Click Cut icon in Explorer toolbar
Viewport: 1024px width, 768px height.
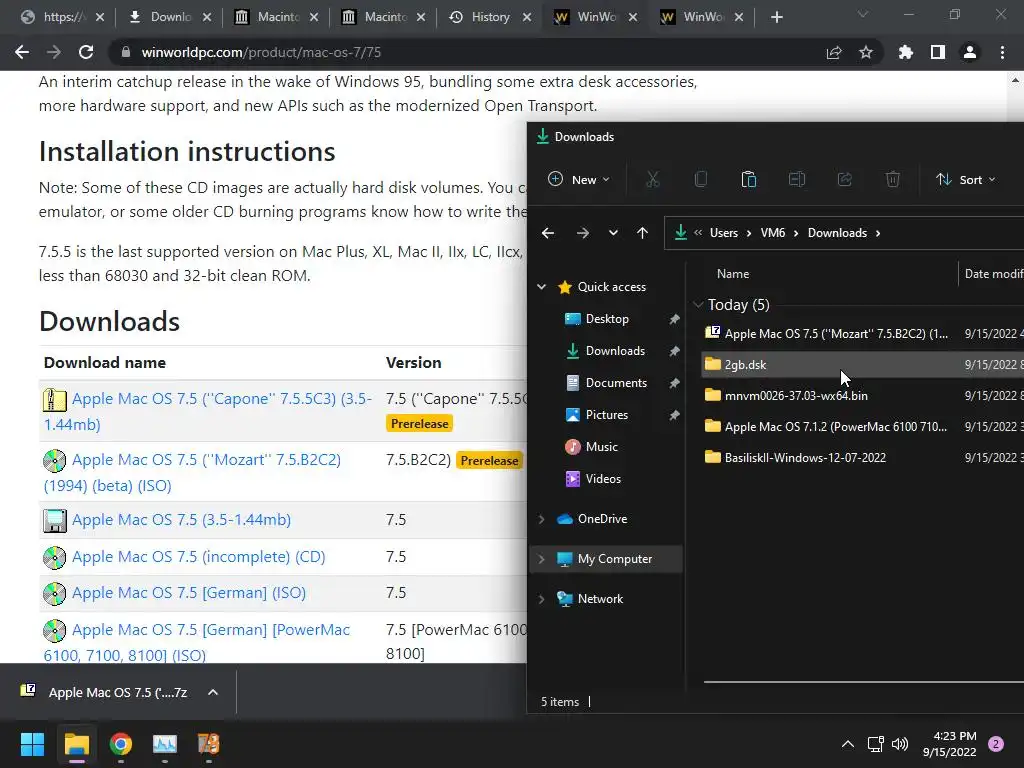click(652, 179)
